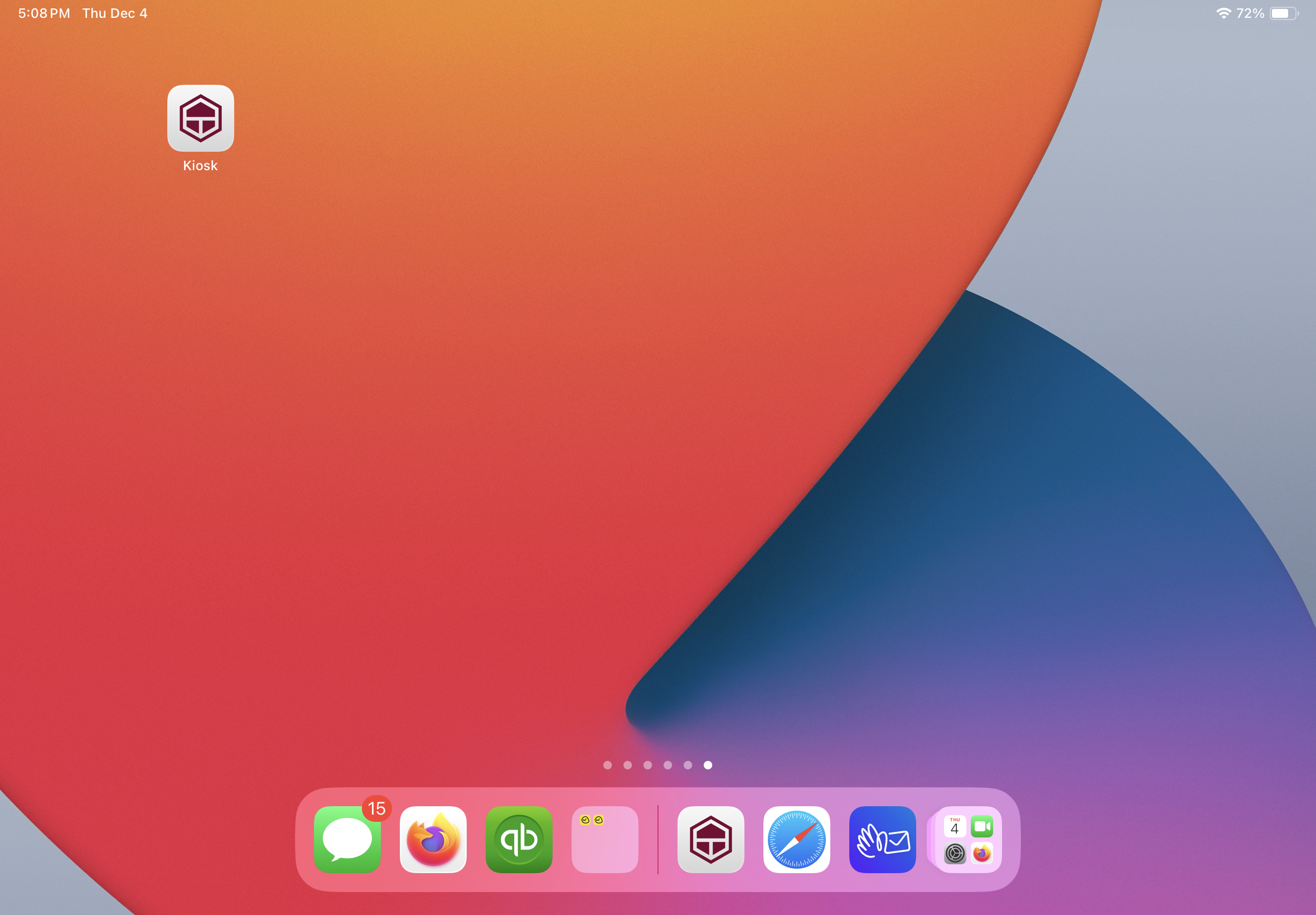Go to first home screen page dot

[x=607, y=765]
